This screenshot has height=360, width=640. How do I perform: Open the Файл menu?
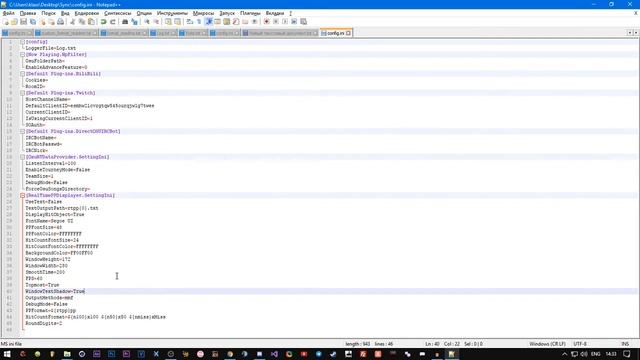click(8, 13)
